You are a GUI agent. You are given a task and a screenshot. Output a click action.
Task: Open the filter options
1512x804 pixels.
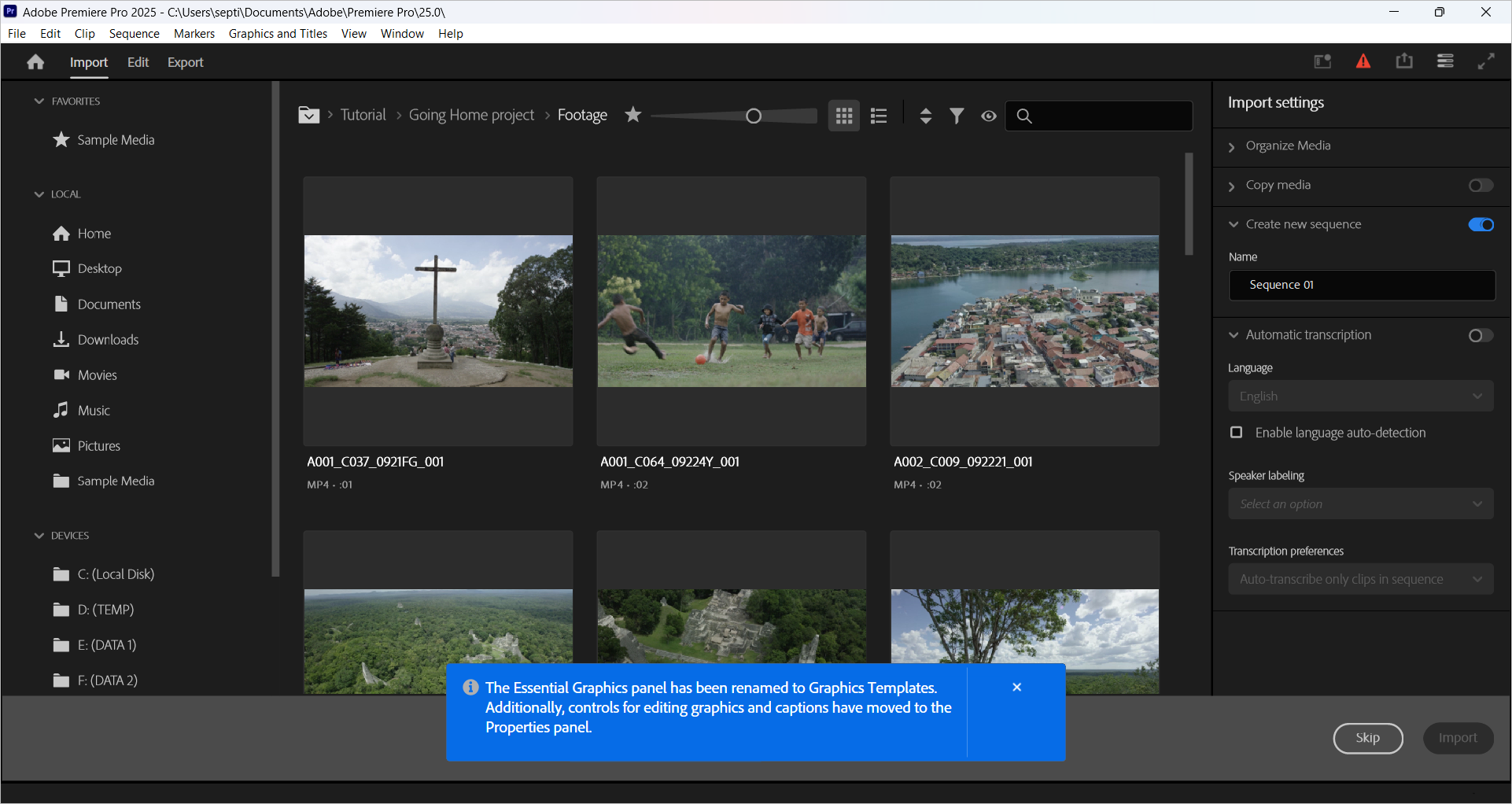[957, 116]
